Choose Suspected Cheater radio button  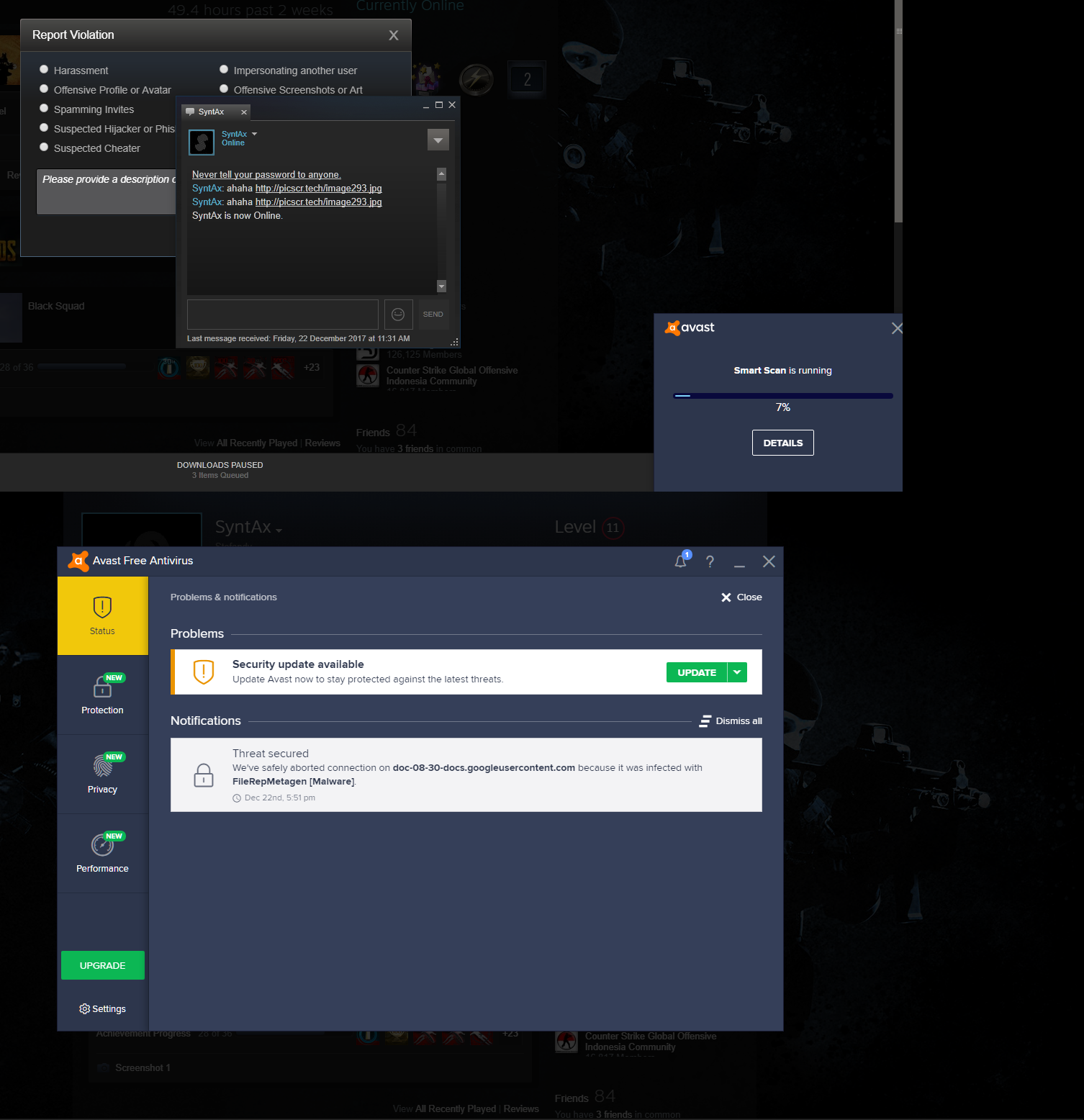(x=44, y=148)
